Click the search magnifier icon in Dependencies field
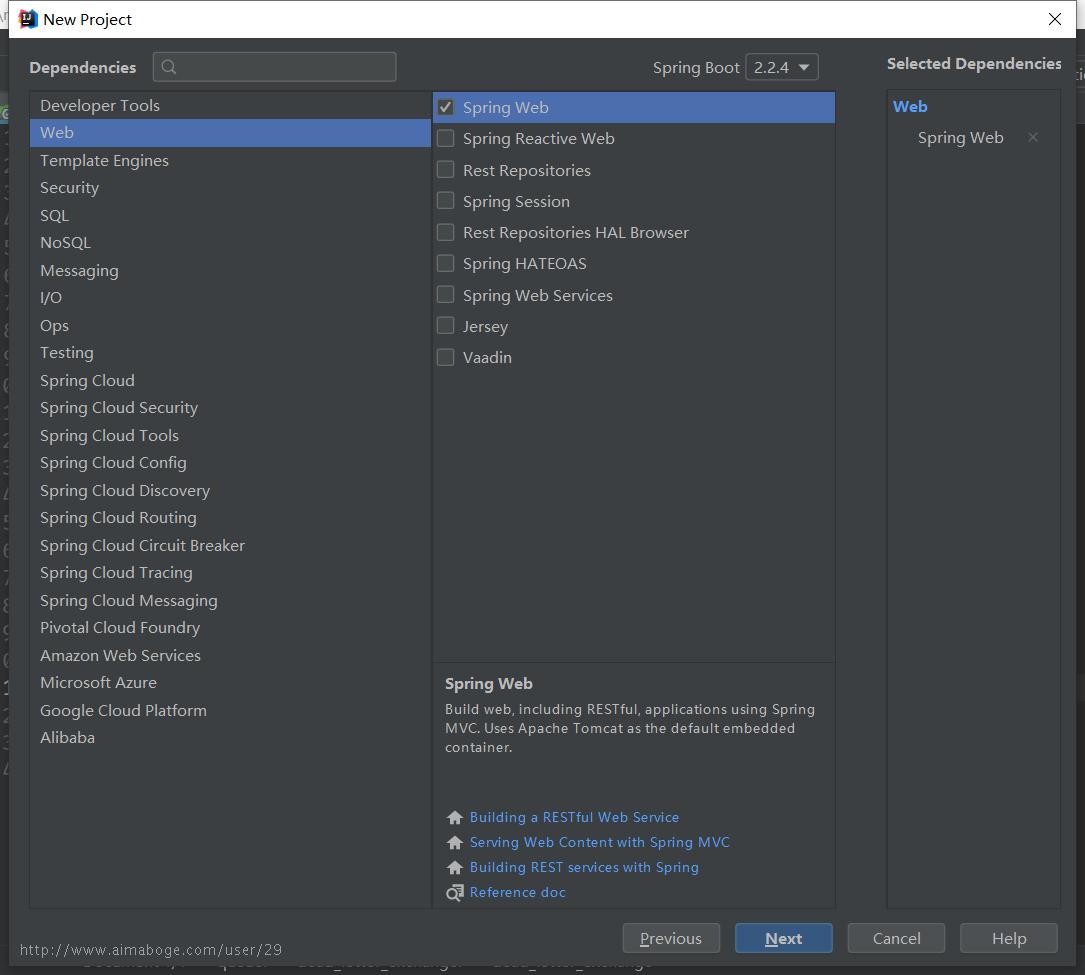The width and height of the screenshot is (1085, 975). (169, 67)
